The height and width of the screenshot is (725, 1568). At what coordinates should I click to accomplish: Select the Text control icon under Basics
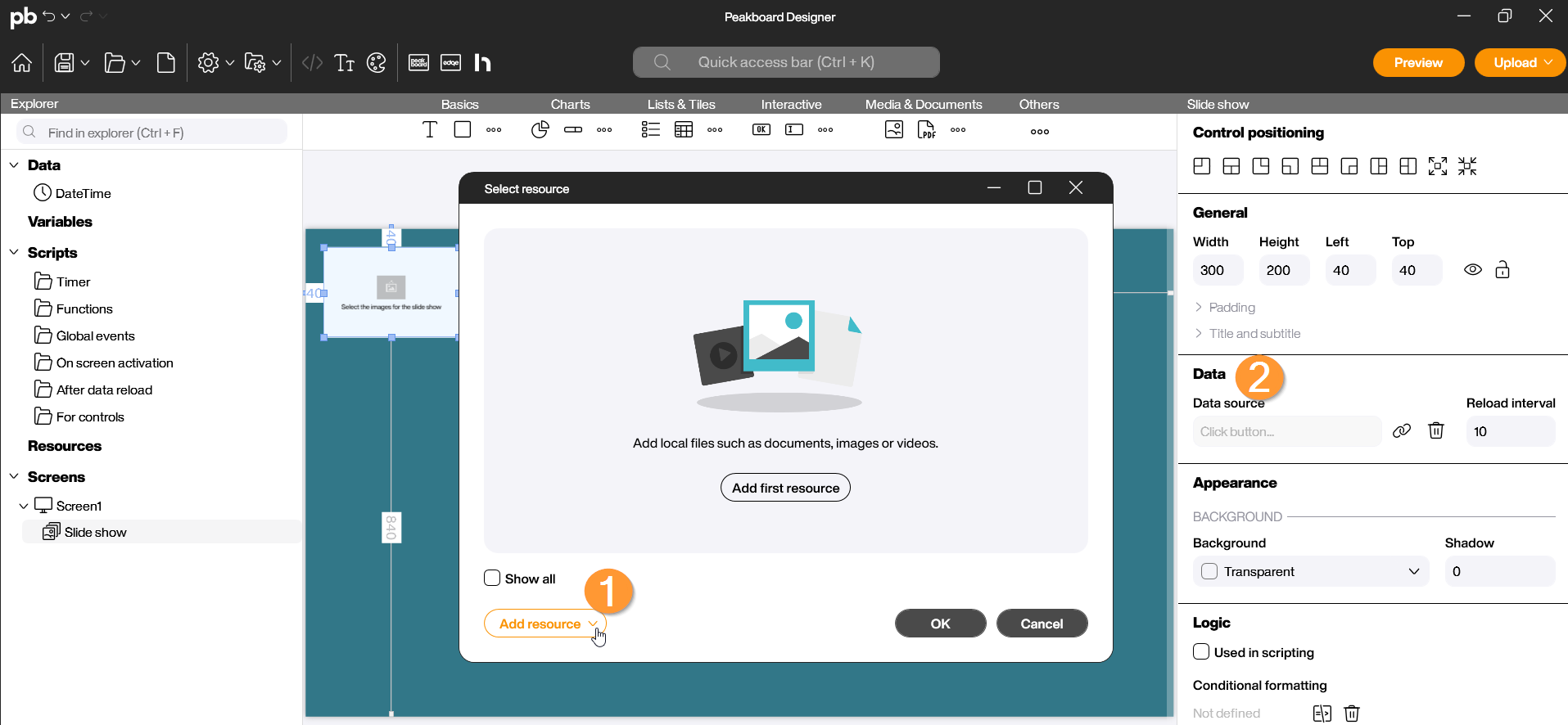(x=430, y=130)
